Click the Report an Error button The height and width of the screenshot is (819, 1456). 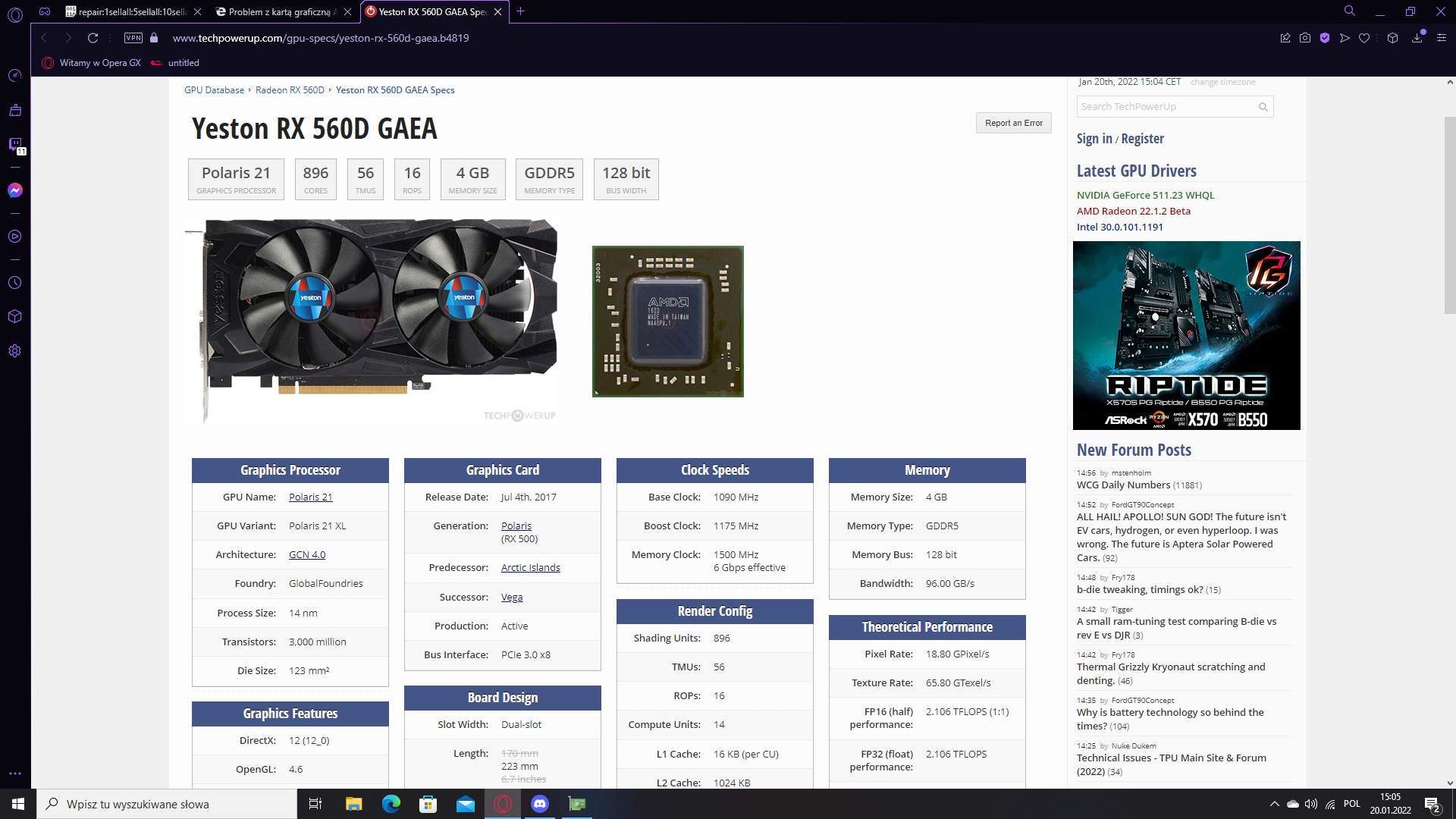[1013, 123]
